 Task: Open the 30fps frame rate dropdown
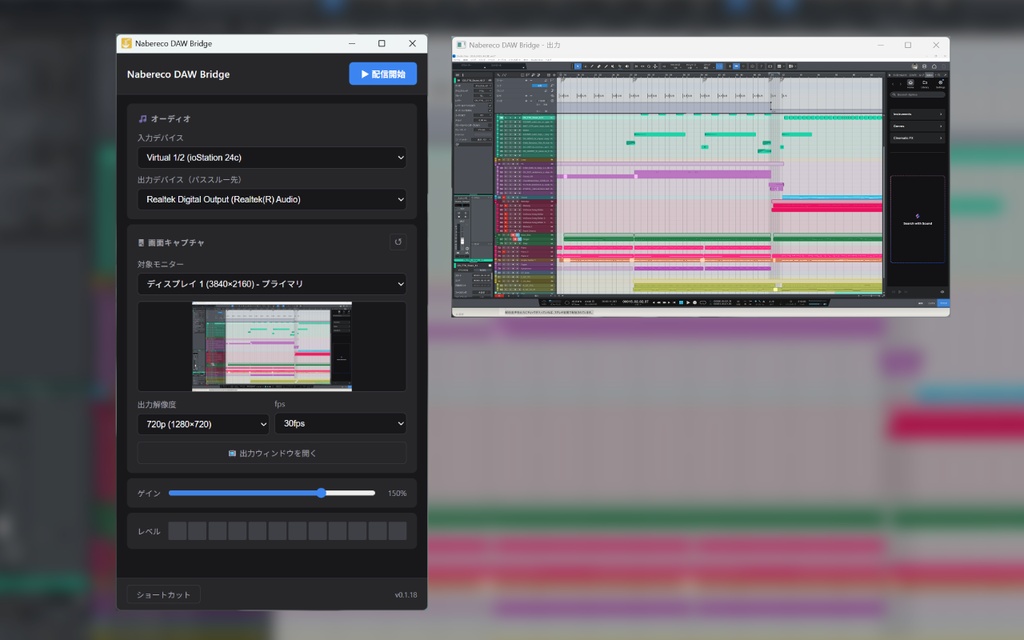click(x=340, y=423)
